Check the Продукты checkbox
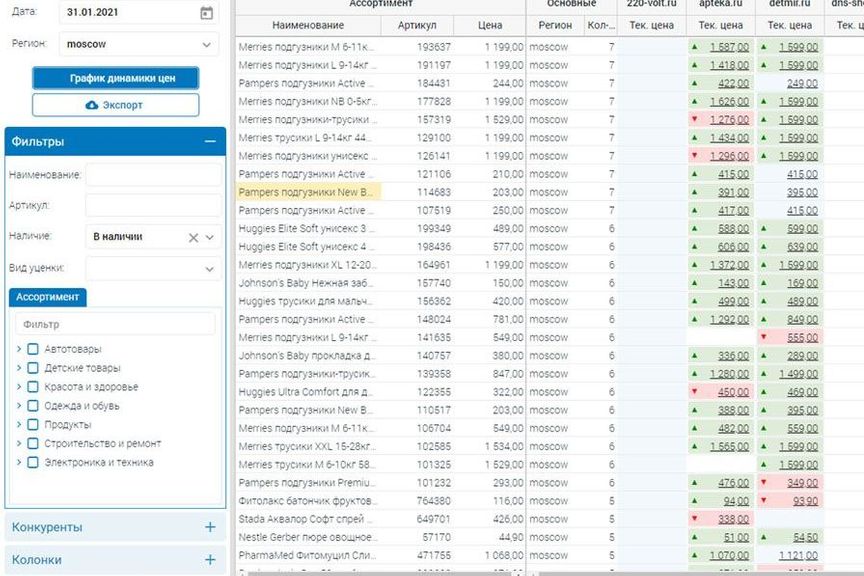The width and height of the screenshot is (864, 576). [x=33, y=424]
